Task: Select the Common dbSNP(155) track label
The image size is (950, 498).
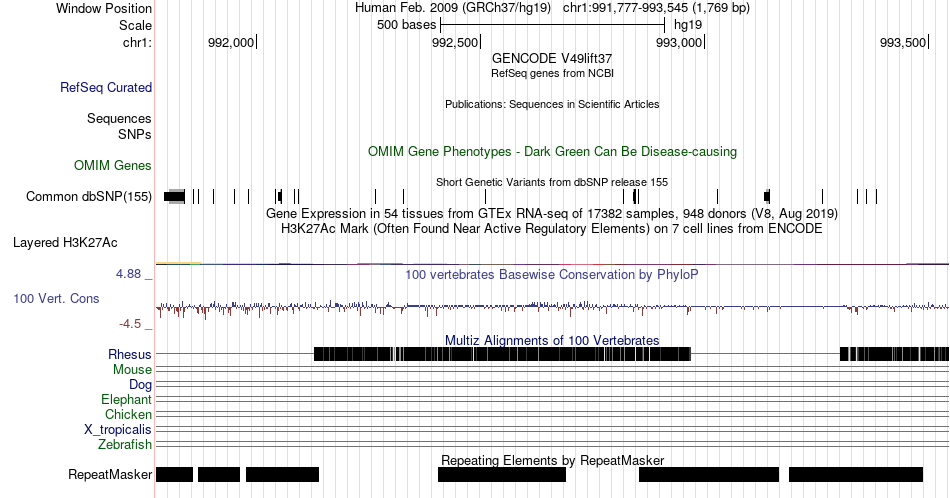Action: pos(88,196)
